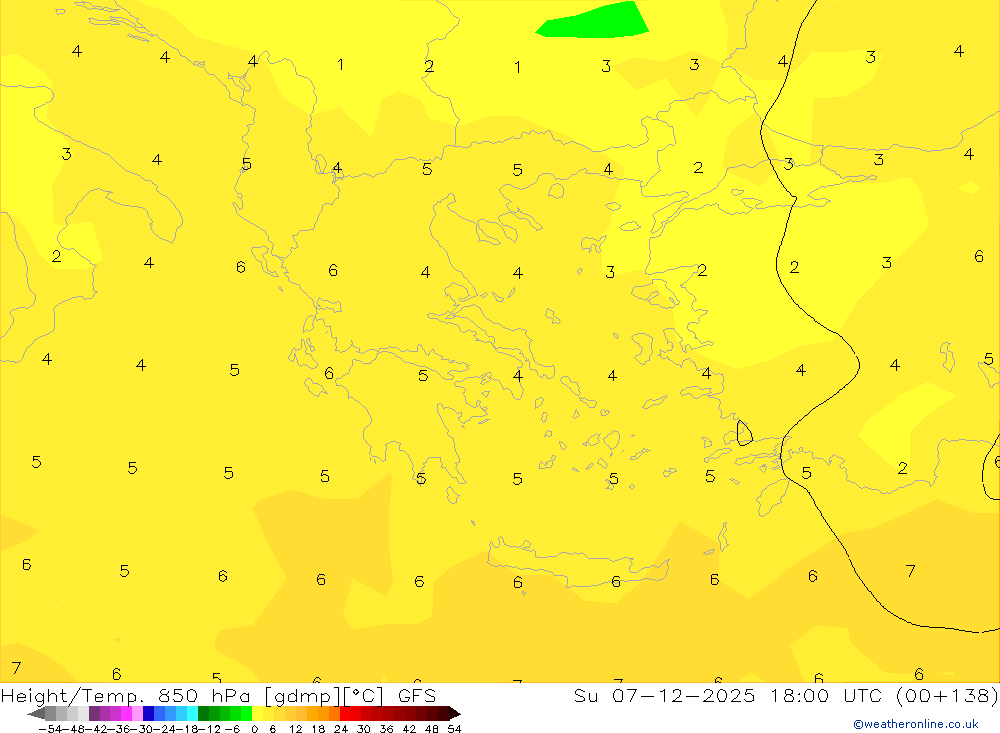Click the '48' legend scale label
Image resolution: width=1000 pixels, height=733 pixels.
tap(432, 729)
